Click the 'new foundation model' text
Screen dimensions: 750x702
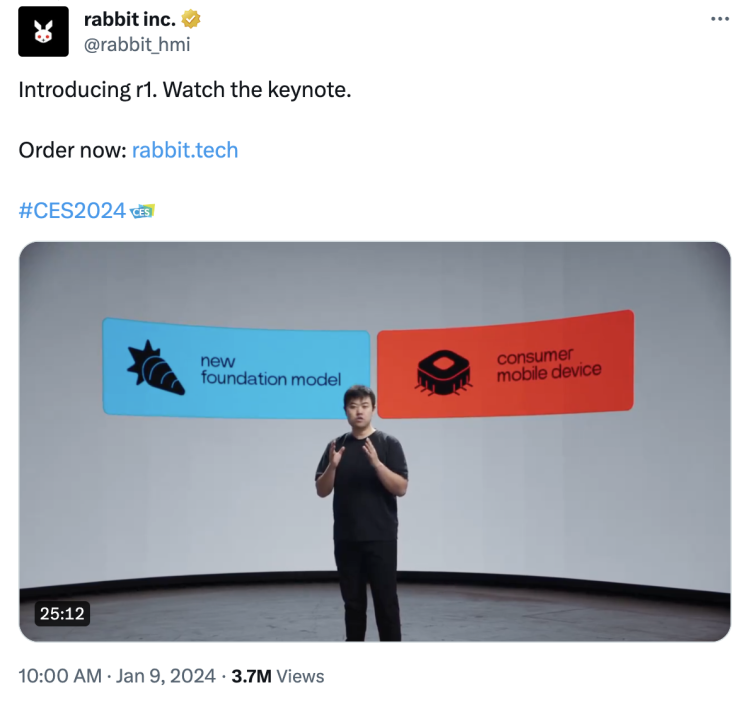pyautogui.click(x=271, y=370)
